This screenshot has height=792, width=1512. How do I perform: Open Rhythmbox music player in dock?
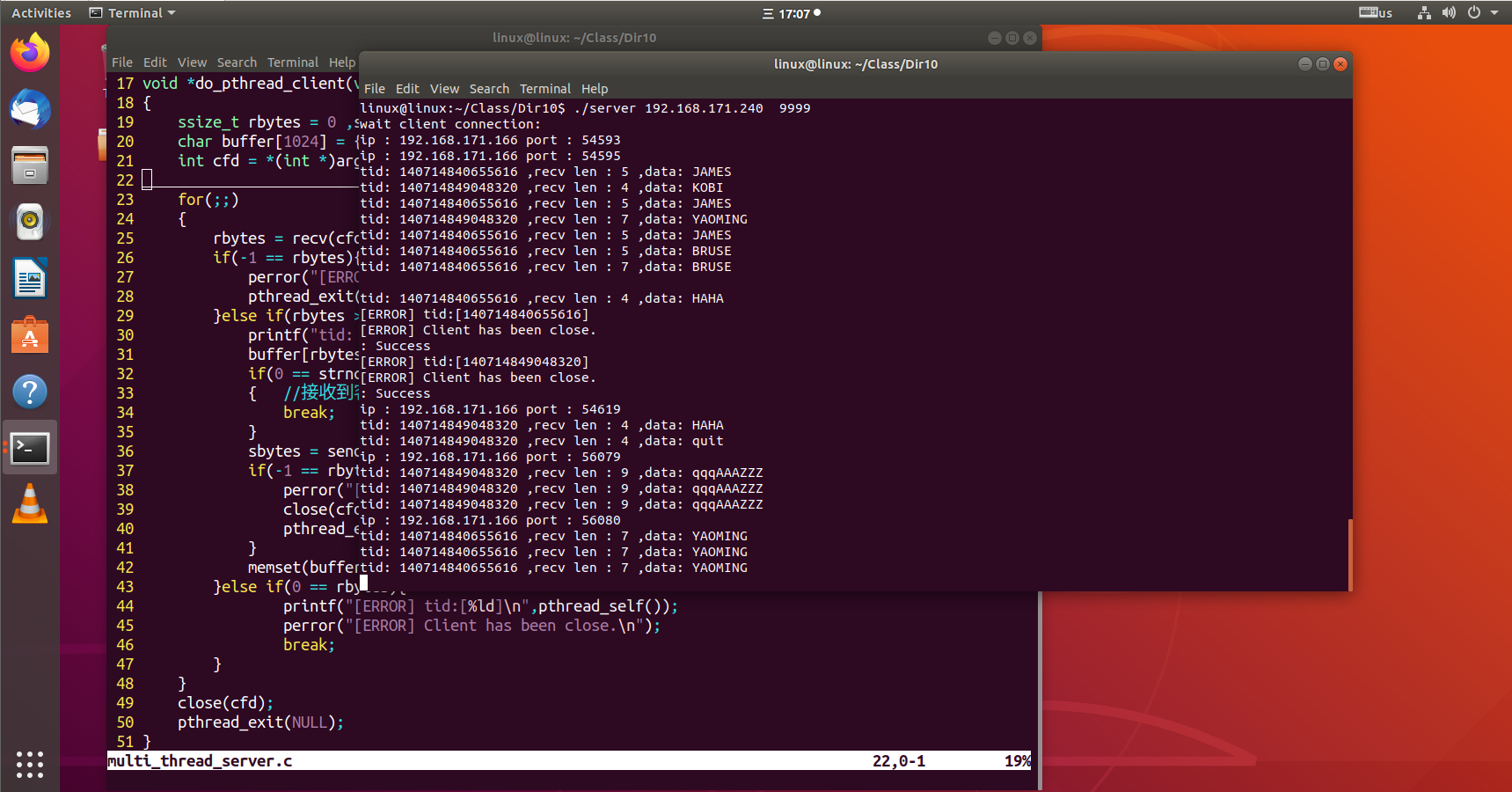click(x=30, y=222)
